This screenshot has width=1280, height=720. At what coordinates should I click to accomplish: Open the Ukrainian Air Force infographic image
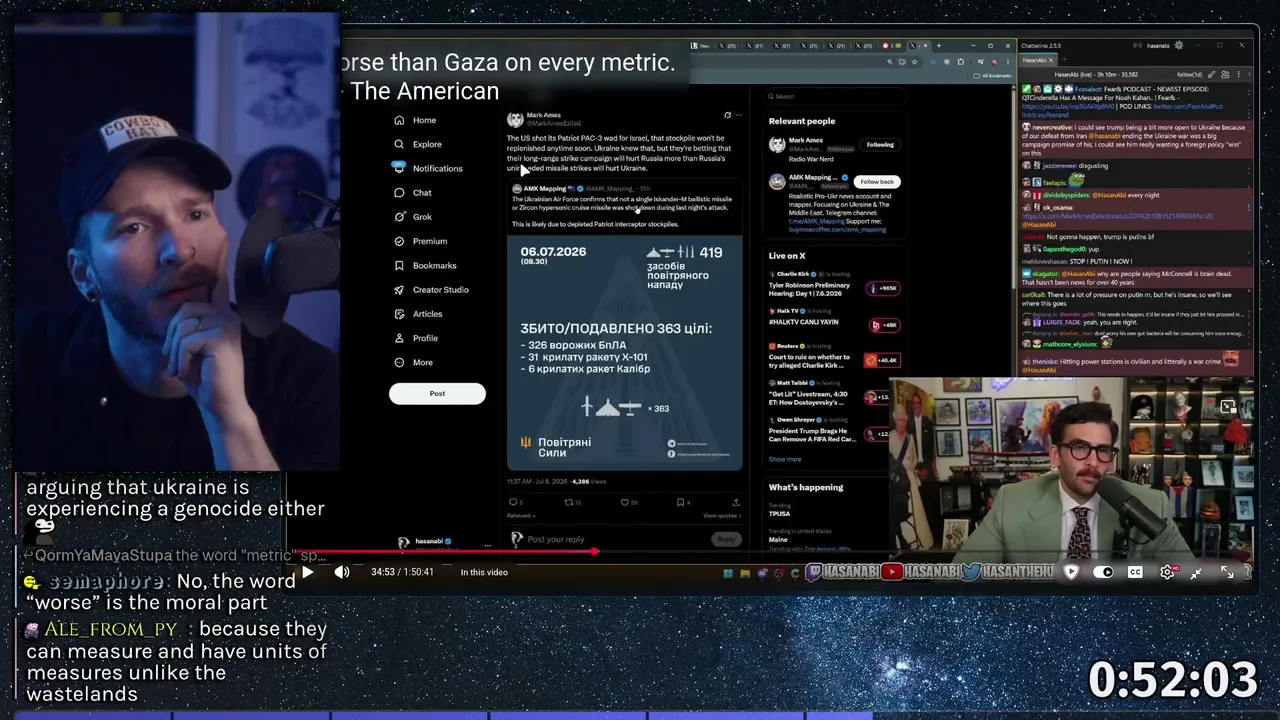tap(624, 352)
